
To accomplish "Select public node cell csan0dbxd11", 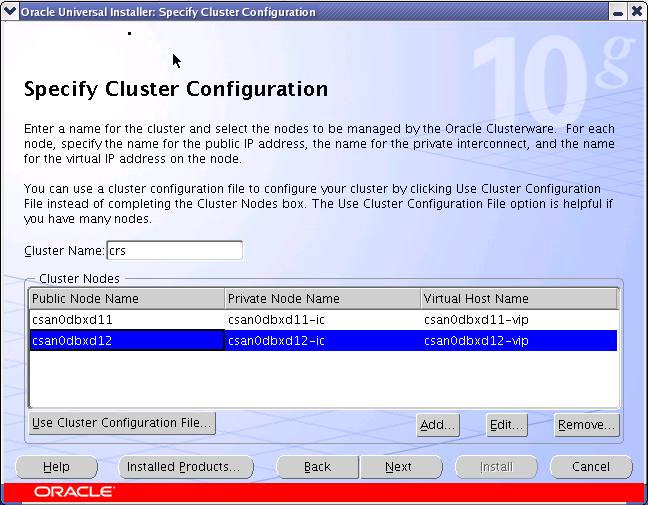I will click(127, 319).
